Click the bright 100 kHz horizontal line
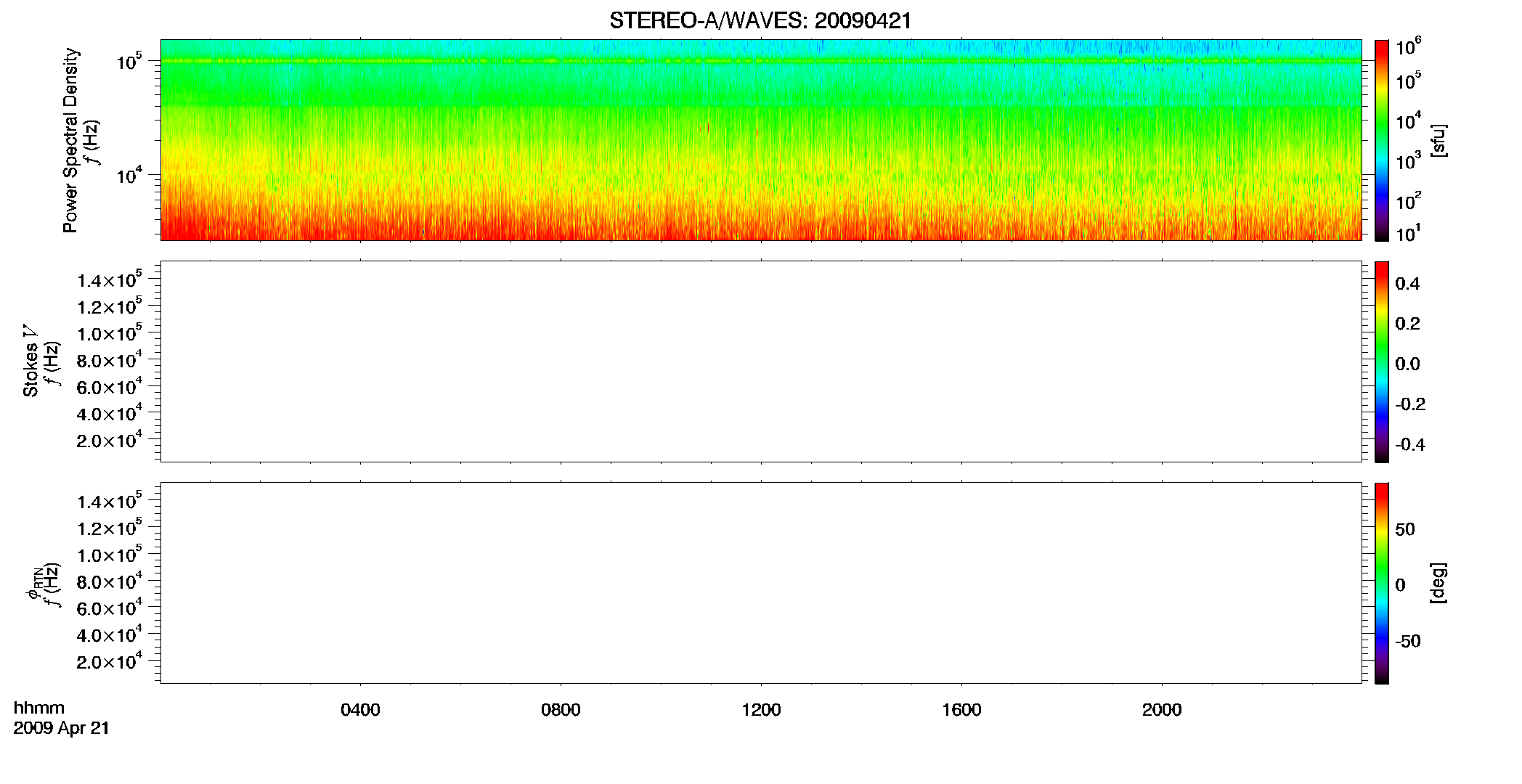1522x784 pixels. coord(761,61)
